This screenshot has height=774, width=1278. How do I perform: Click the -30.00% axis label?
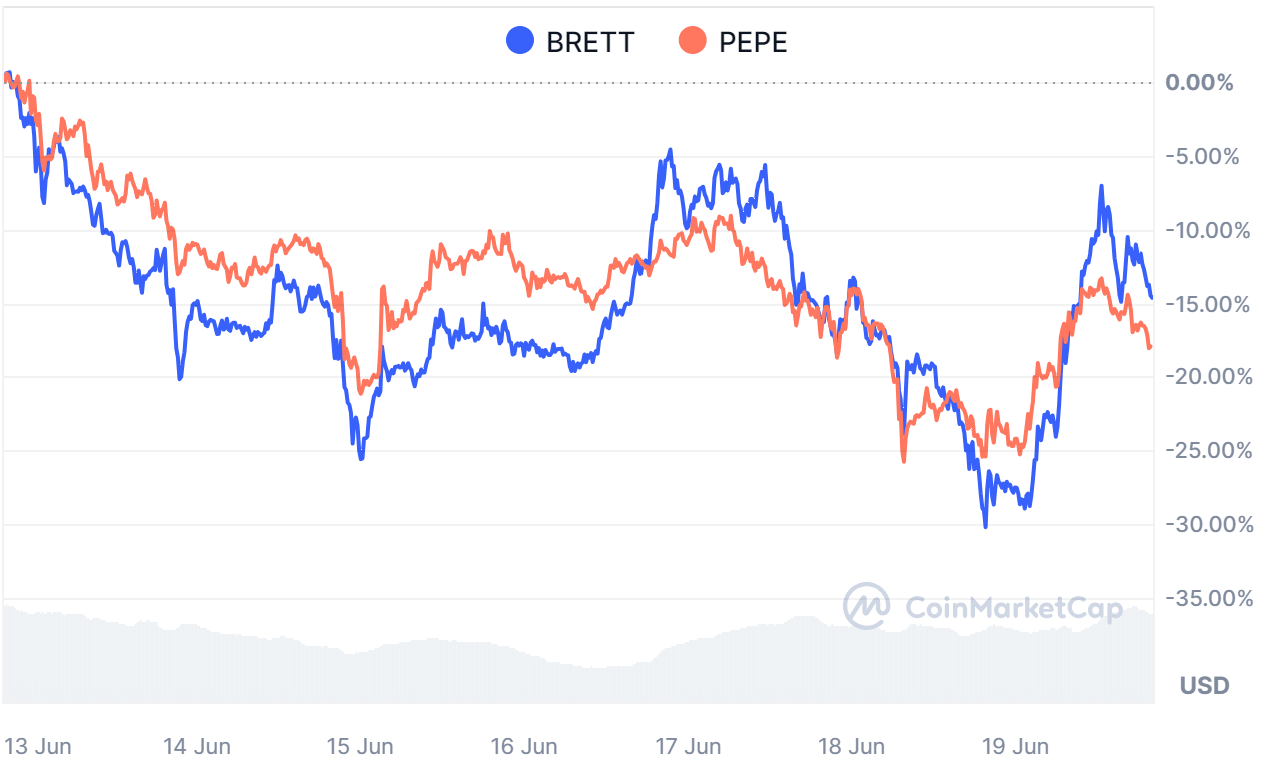(1207, 524)
